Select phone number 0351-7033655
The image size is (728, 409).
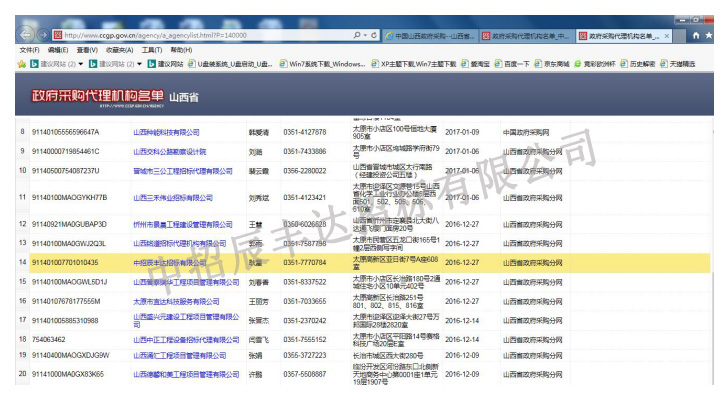click(305, 302)
